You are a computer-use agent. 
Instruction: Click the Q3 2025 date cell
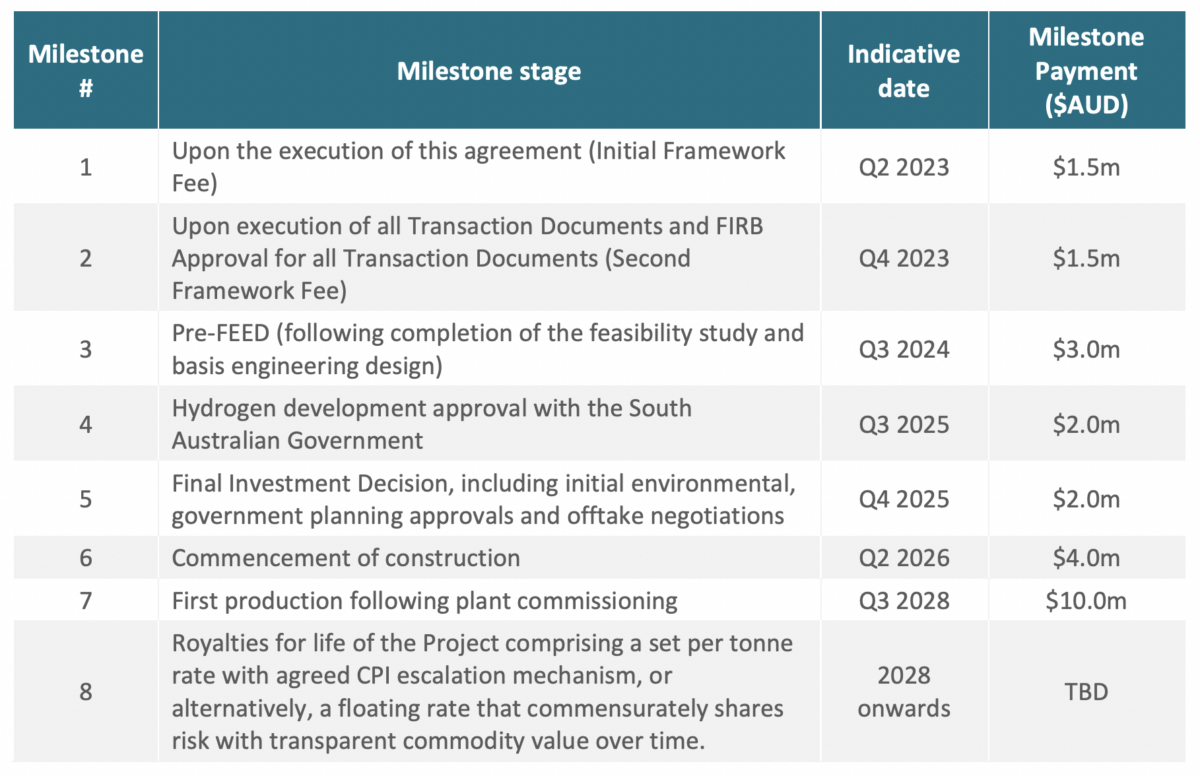(904, 424)
